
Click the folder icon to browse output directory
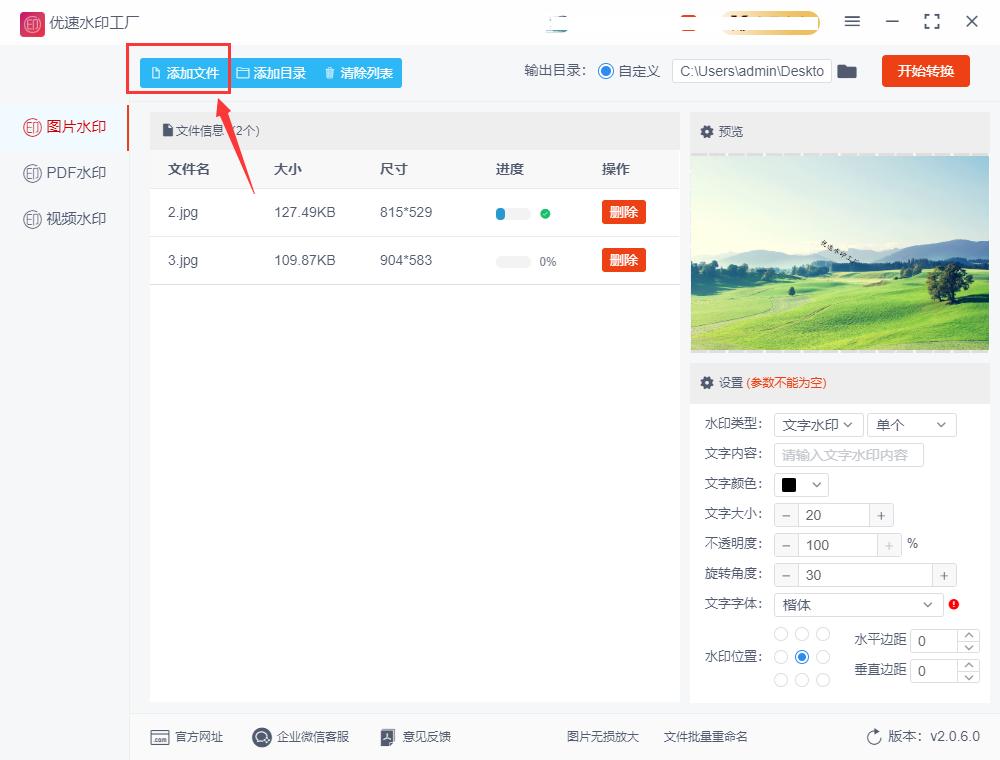[x=847, y=71]
